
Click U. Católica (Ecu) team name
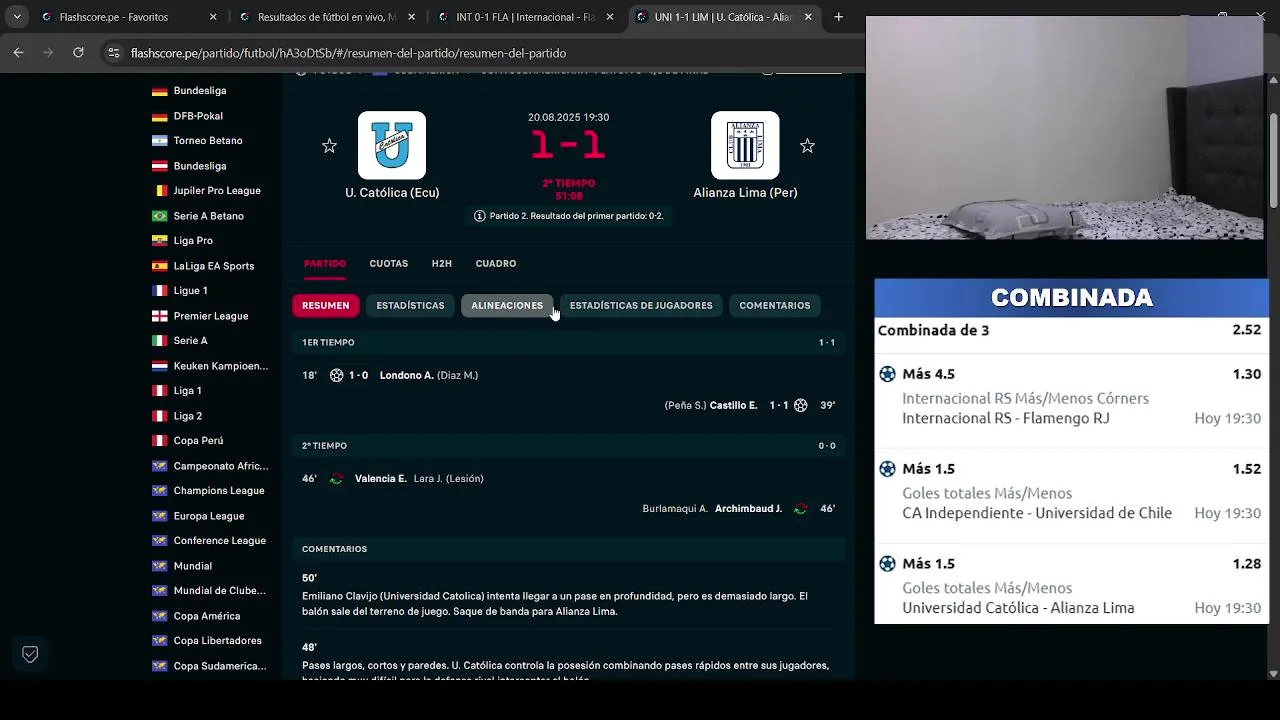click(392, 193)
